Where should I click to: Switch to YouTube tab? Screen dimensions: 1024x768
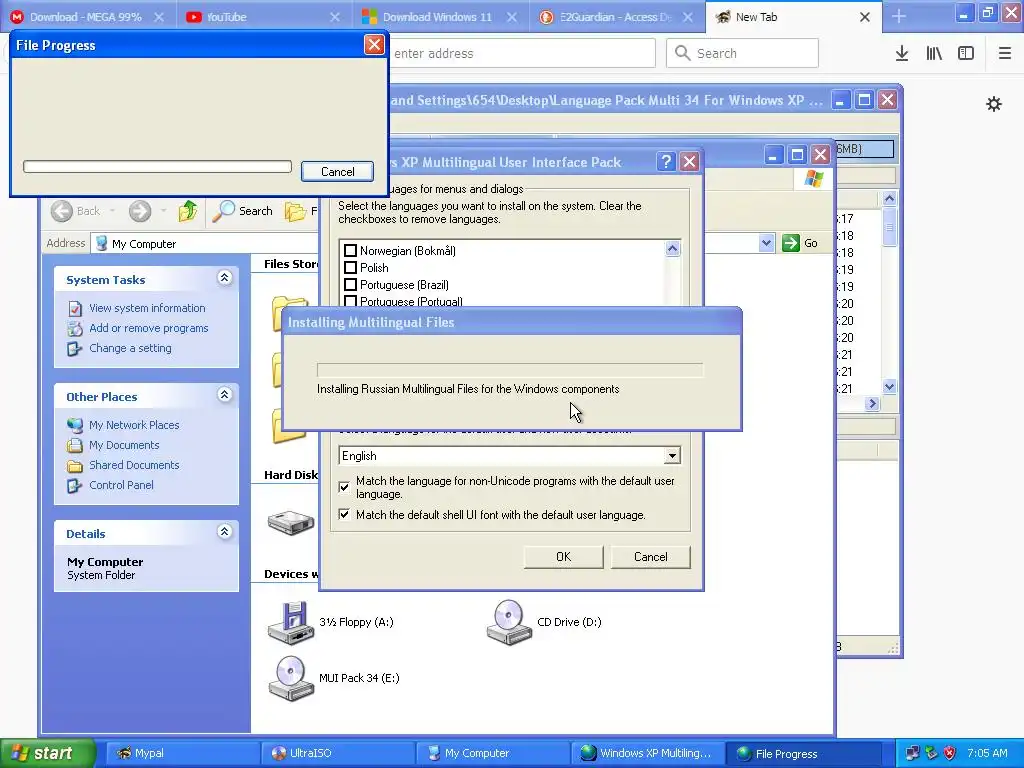coord(264,17)
